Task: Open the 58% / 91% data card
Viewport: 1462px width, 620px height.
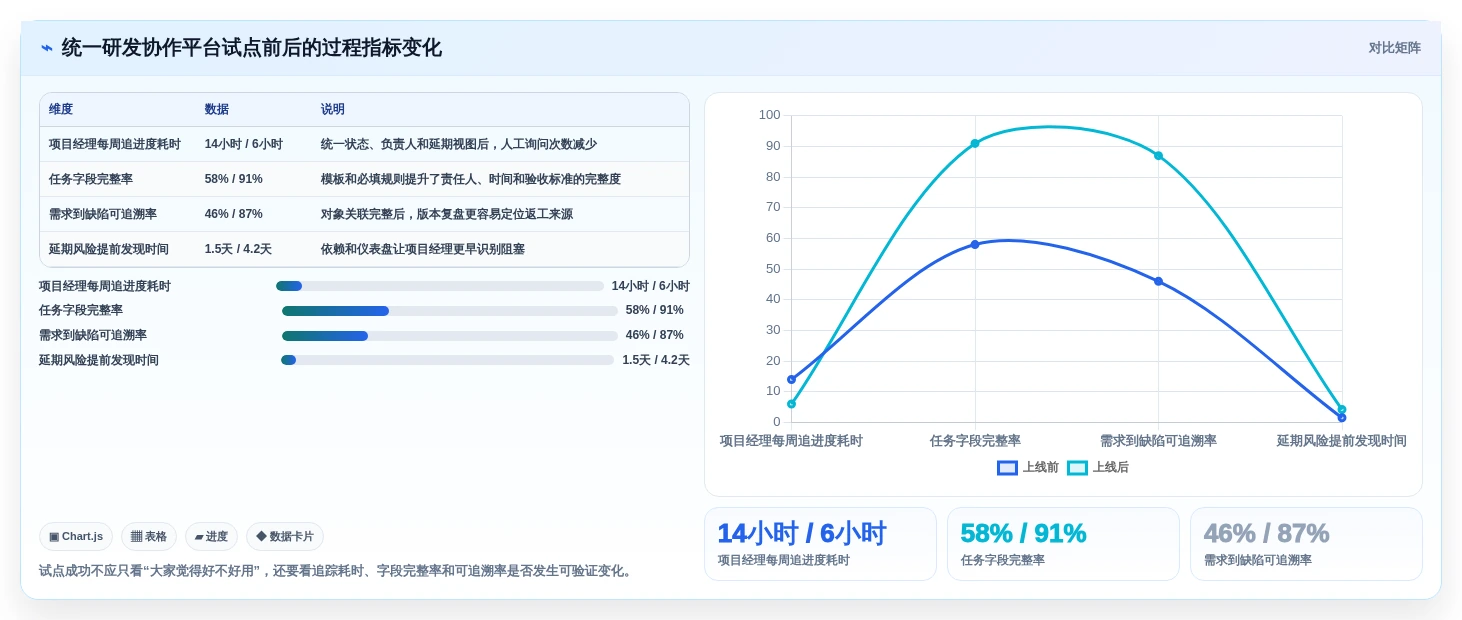Action: 1063,544
